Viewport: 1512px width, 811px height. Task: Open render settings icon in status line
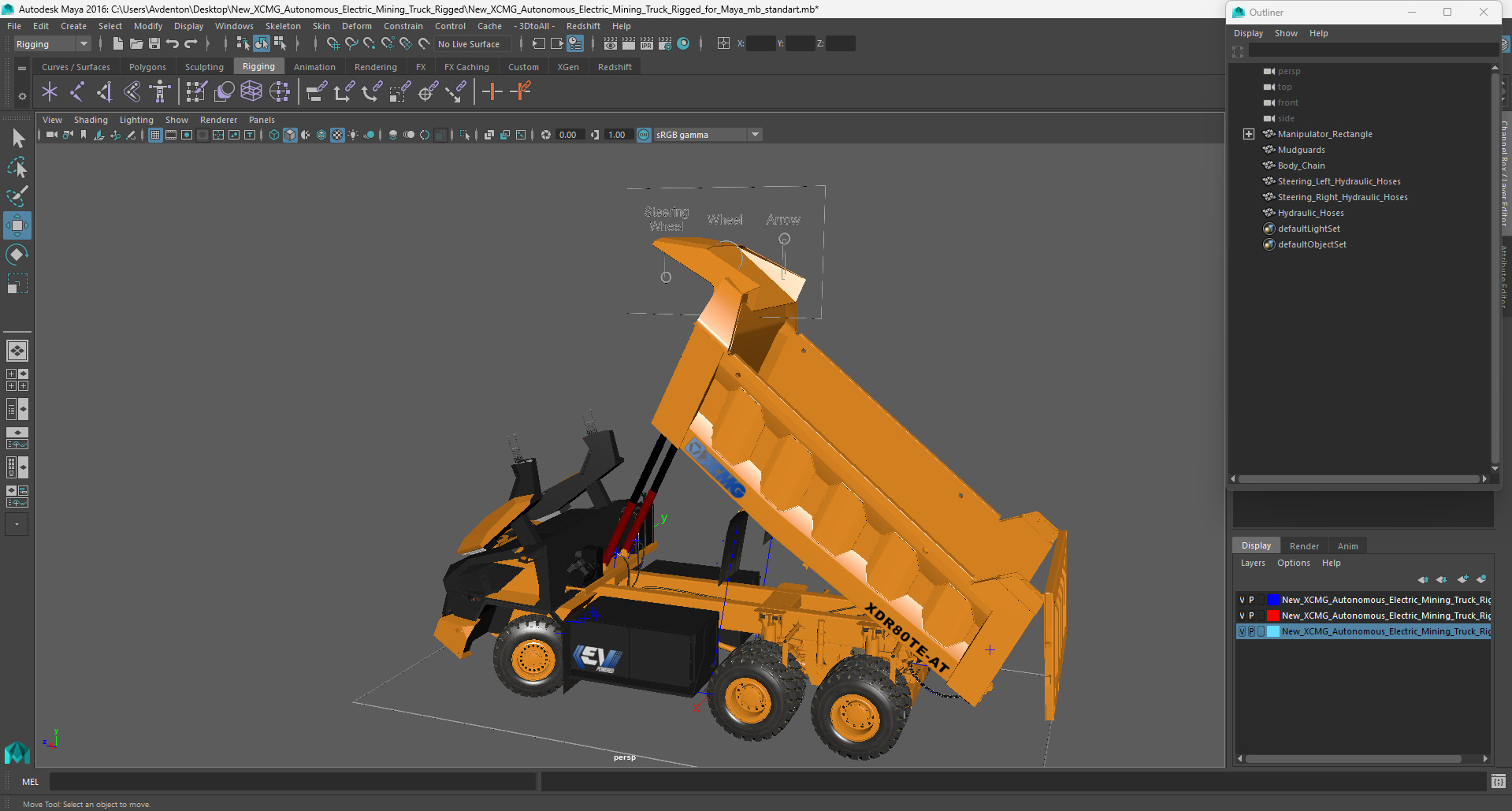pyautogui.click(x=665, y=44)
